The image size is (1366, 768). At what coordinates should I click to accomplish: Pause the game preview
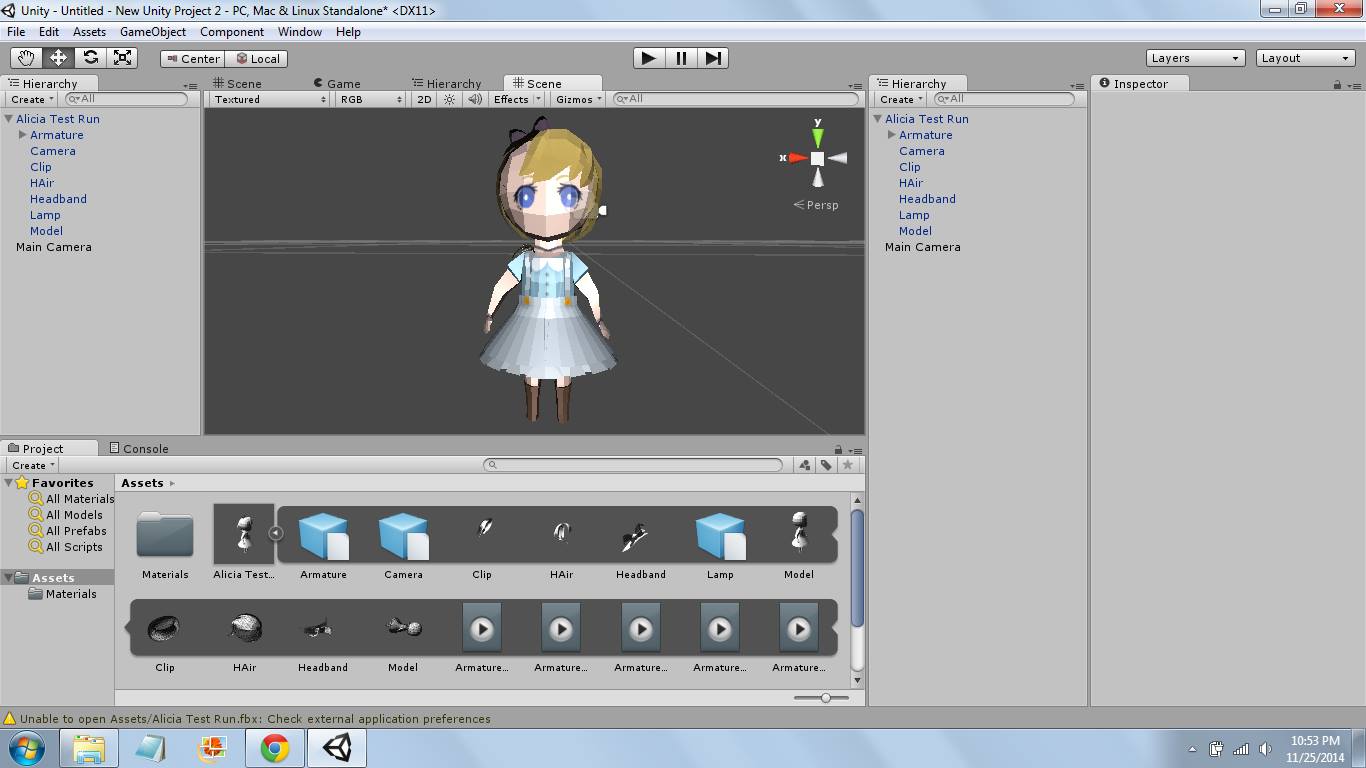pos(681,58)
